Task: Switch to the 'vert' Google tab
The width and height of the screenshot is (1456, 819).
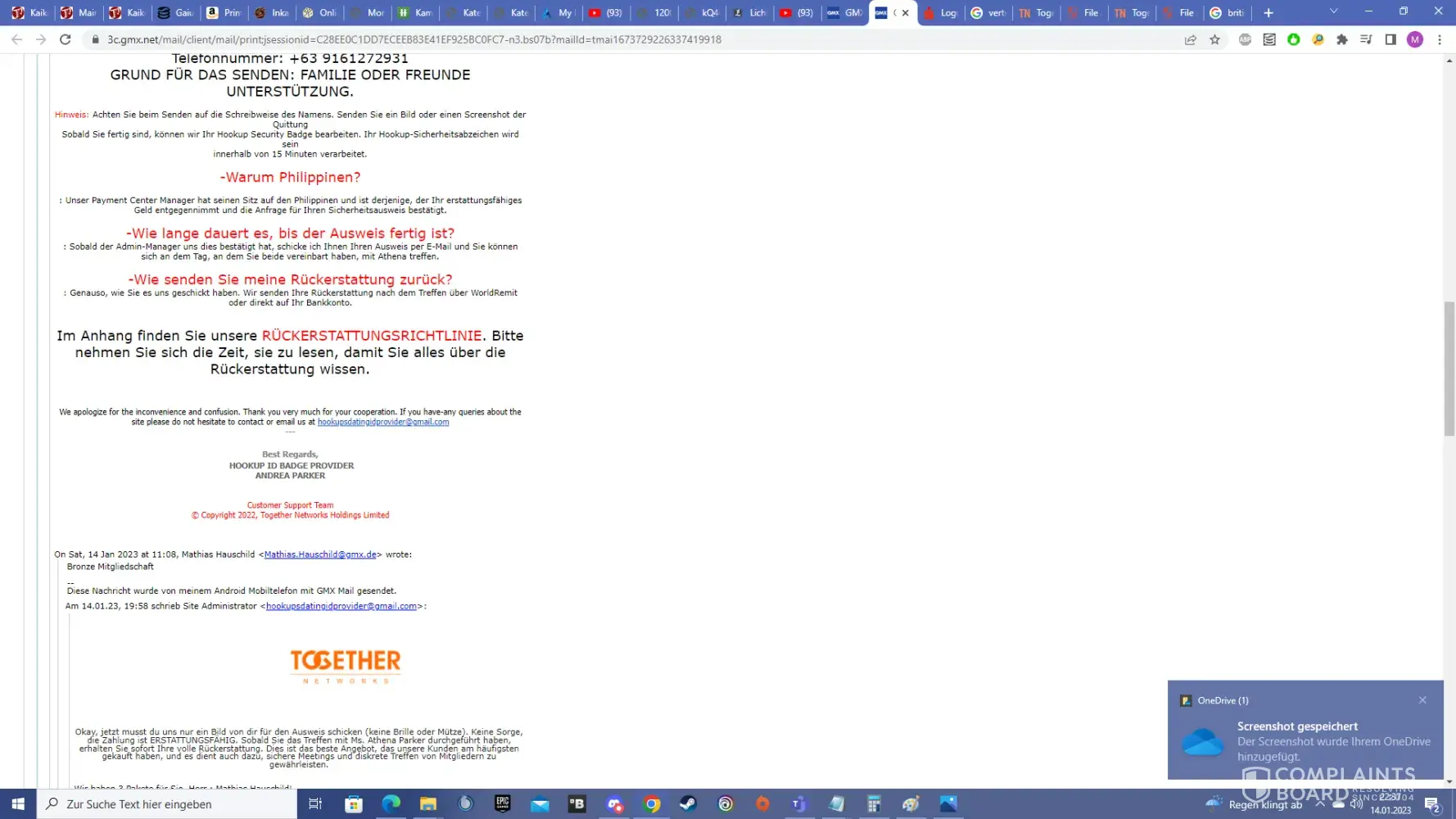Action: [988, 12]
